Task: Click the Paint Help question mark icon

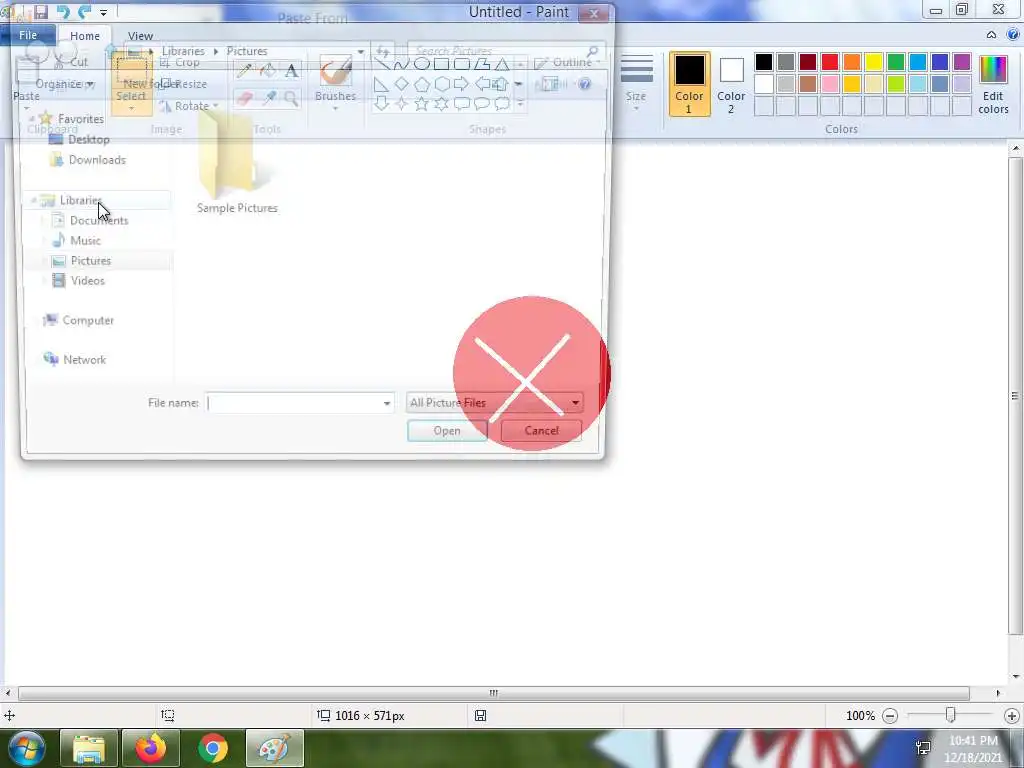Action: [1012, 35]
